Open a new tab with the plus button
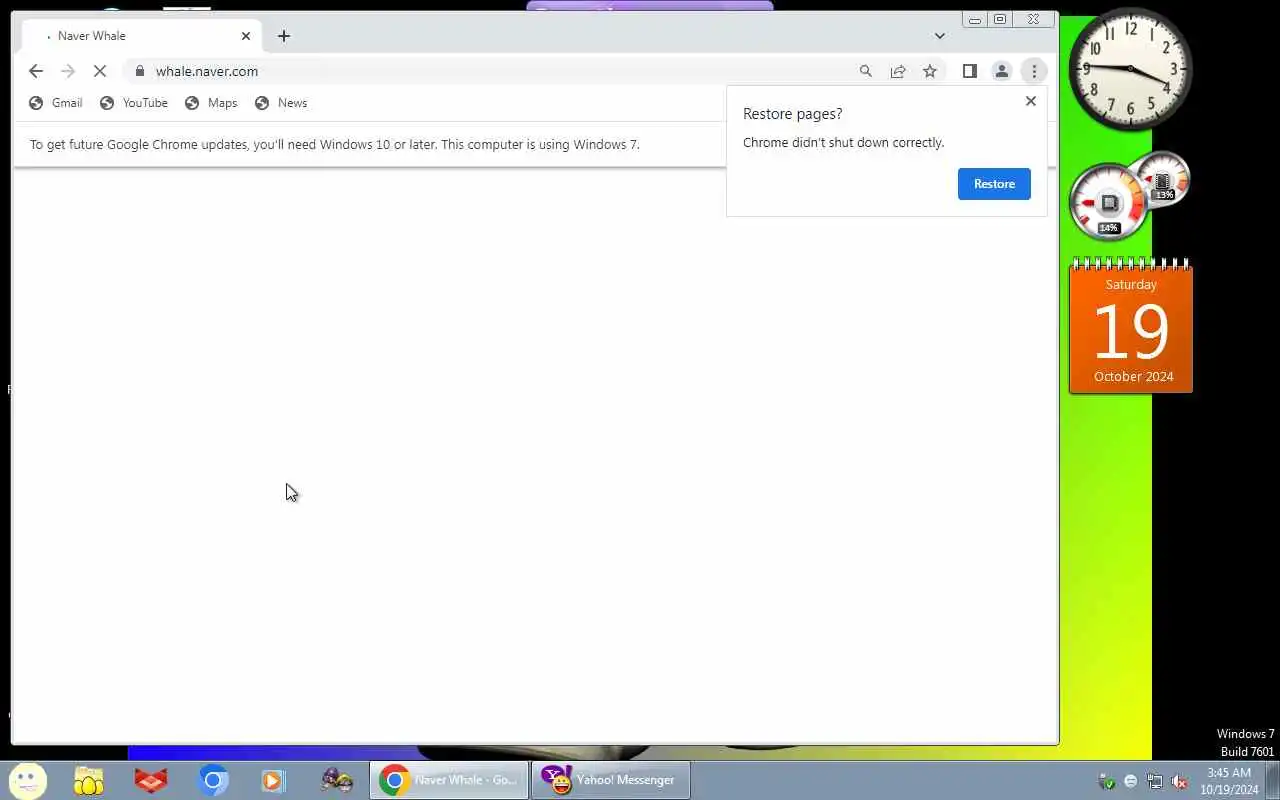The width and height of the screenshot is (1280, 800). pos(284,36)
